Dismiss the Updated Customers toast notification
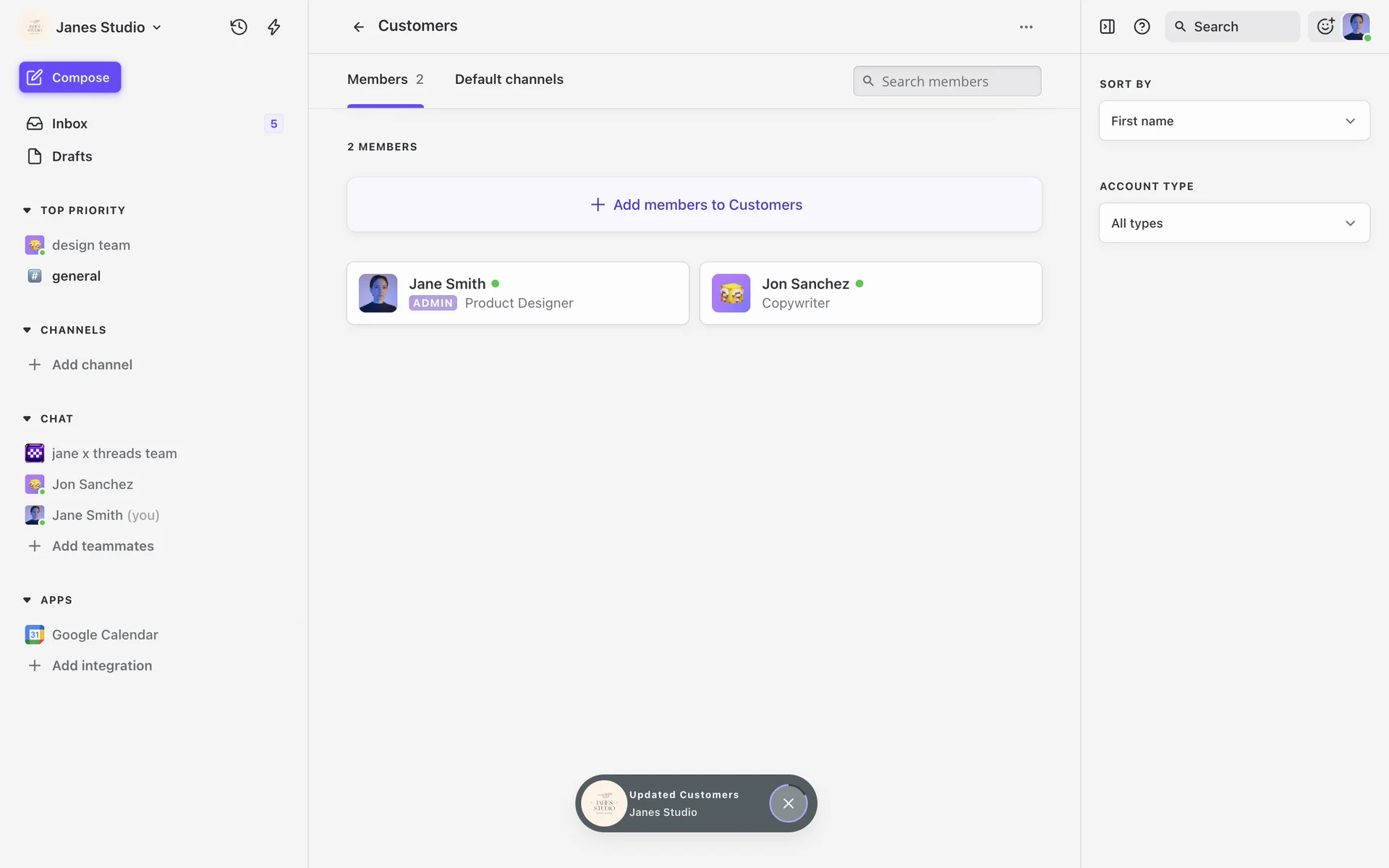The image size is (1389, 868). point(788,803)
